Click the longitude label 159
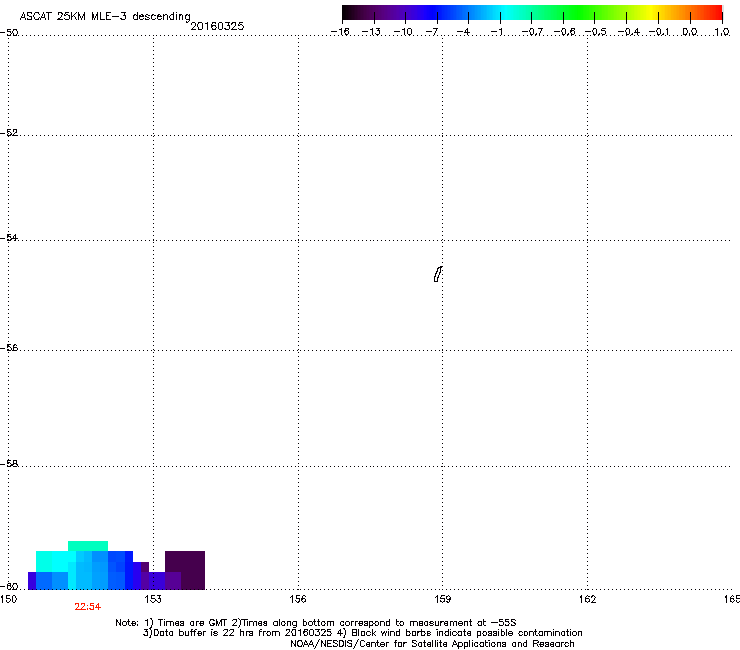The height and width of the screenshot is (650, 740). coord(443,599)
